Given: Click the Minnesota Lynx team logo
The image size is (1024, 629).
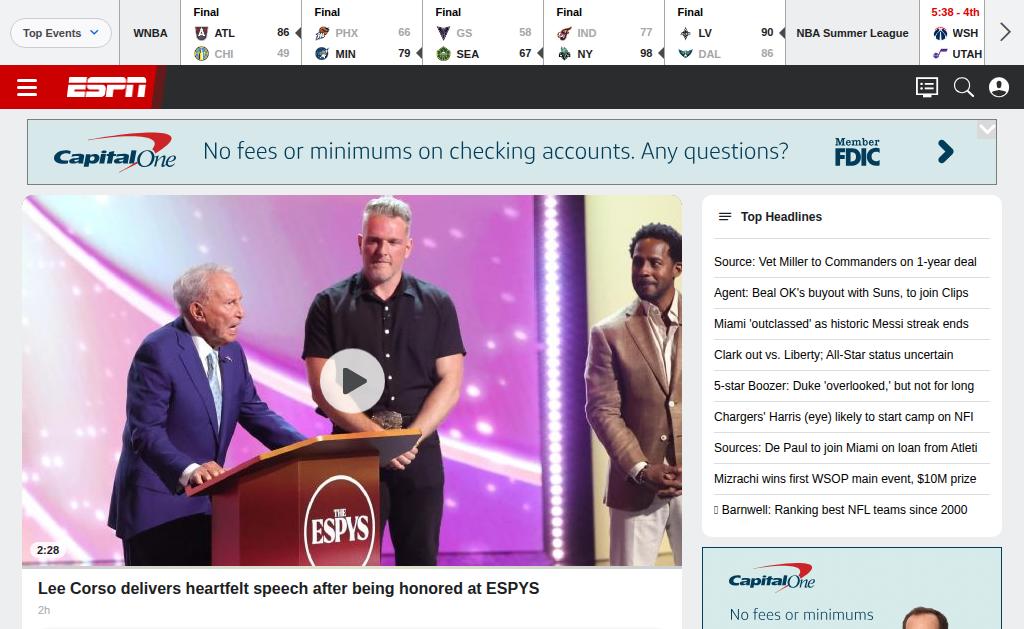Looking at the screenshot, I should click(322, 54).
